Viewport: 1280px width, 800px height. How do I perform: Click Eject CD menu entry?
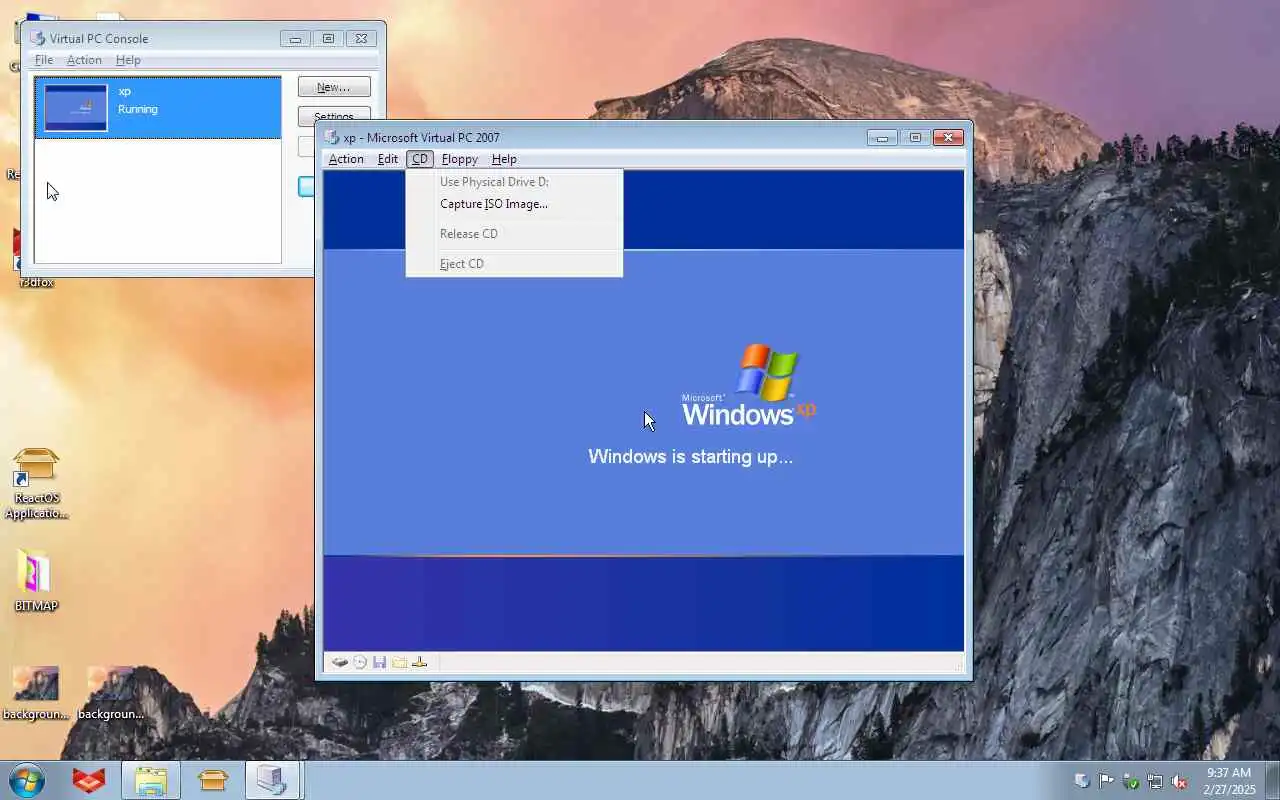pyautogui.click(x=514, y=264)
